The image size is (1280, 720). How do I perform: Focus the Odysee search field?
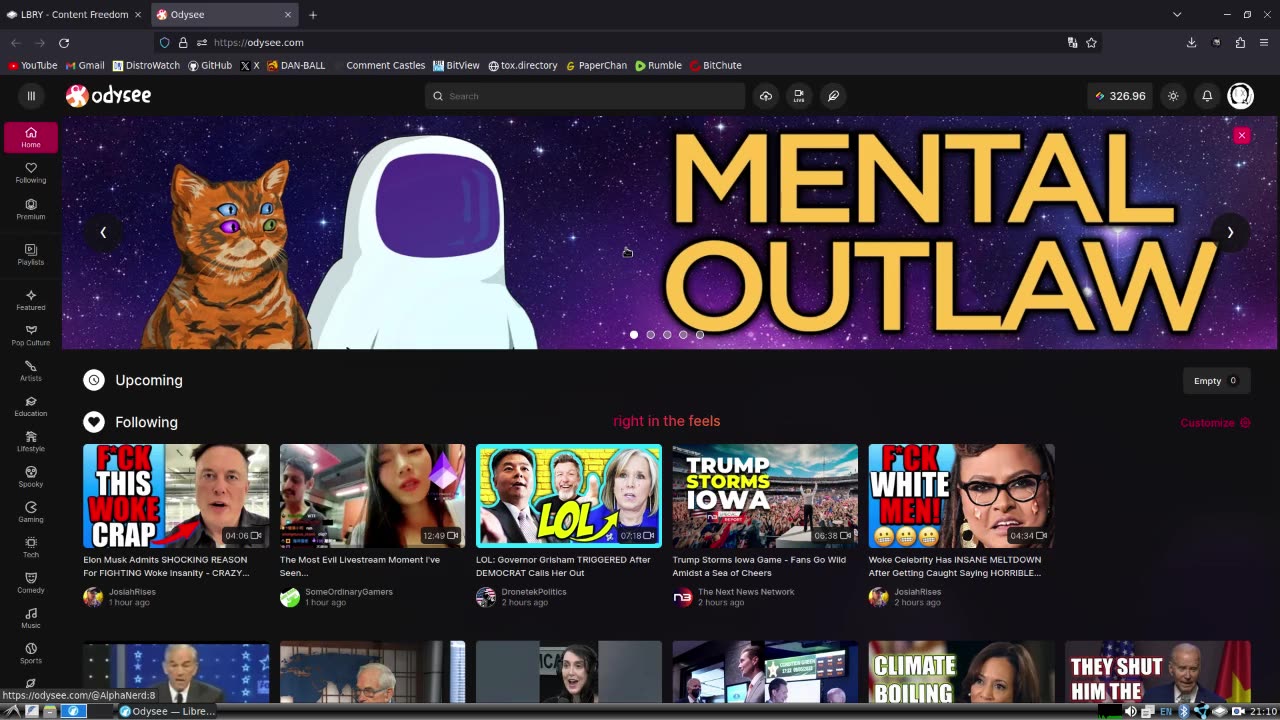[x=585, y=96]
